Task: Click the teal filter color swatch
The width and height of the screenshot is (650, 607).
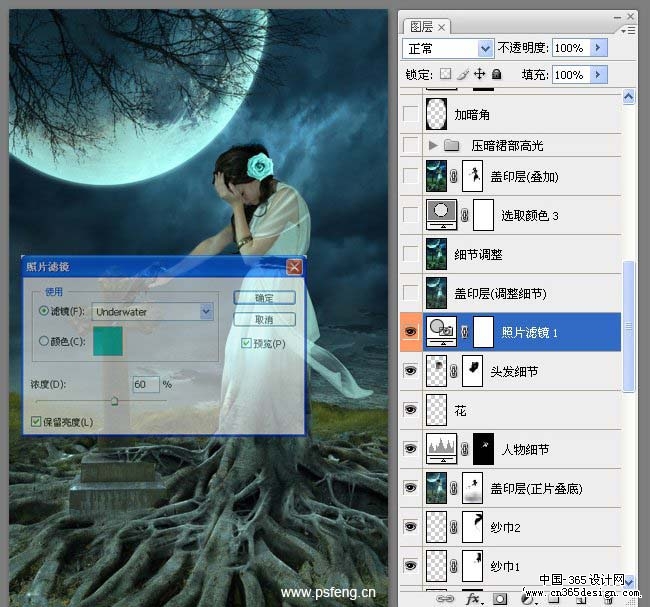Action: point(108,341)
